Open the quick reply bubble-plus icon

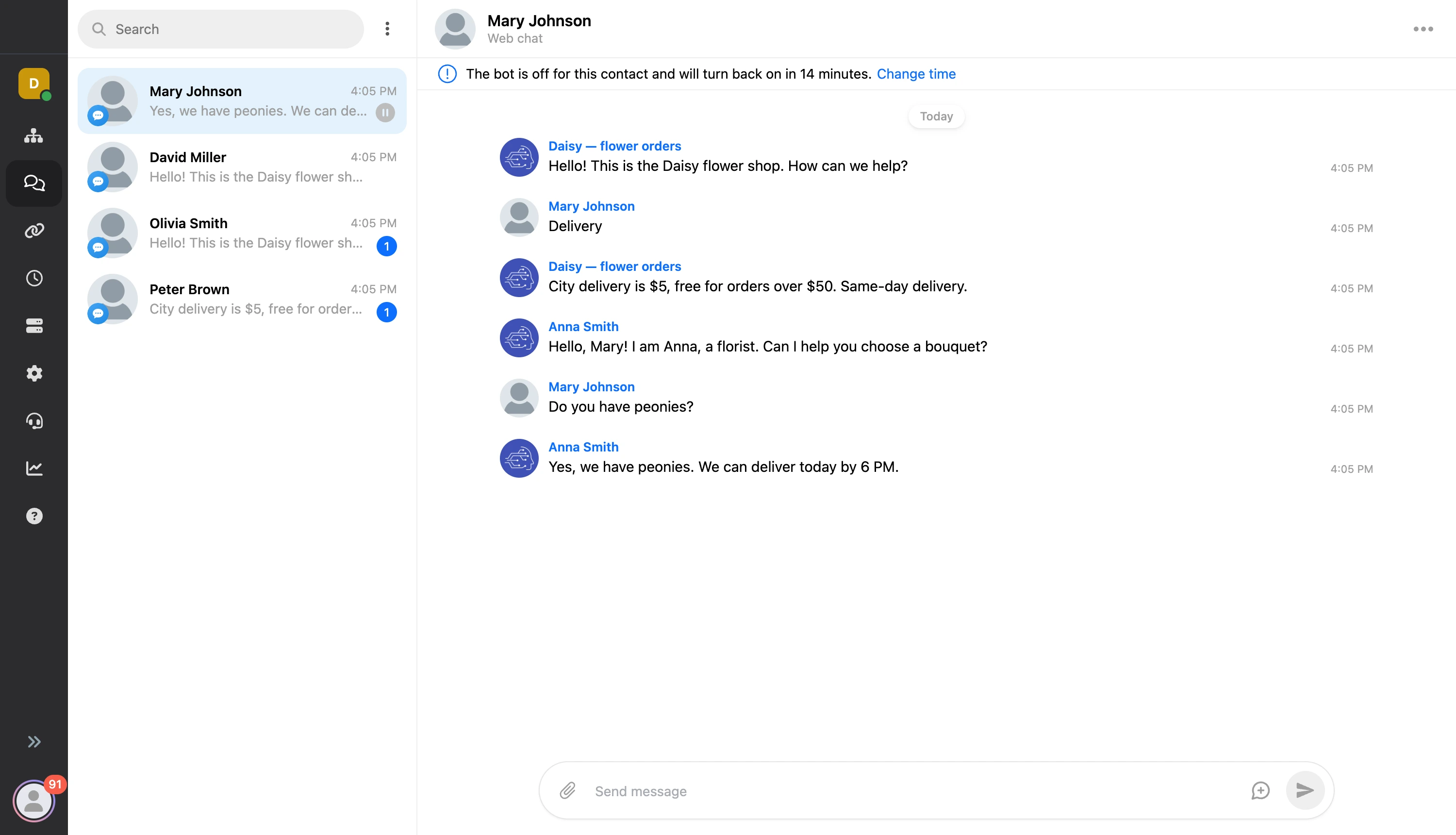(1260, 791)
